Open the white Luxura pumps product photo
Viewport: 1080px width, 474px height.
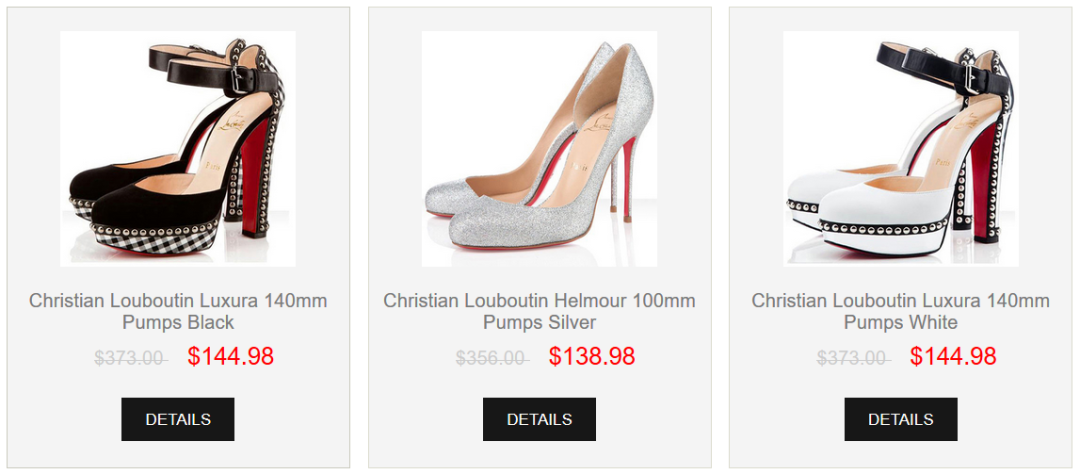900,148
